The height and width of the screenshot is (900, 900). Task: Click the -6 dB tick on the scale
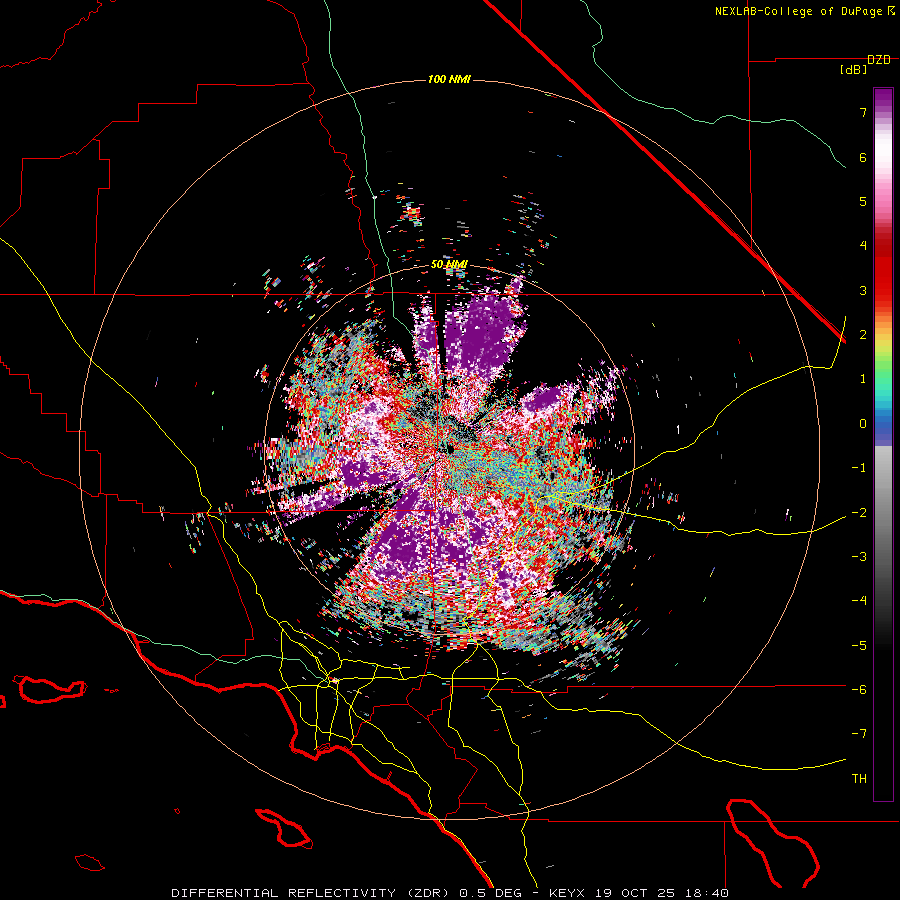click(x=859, y=690)
